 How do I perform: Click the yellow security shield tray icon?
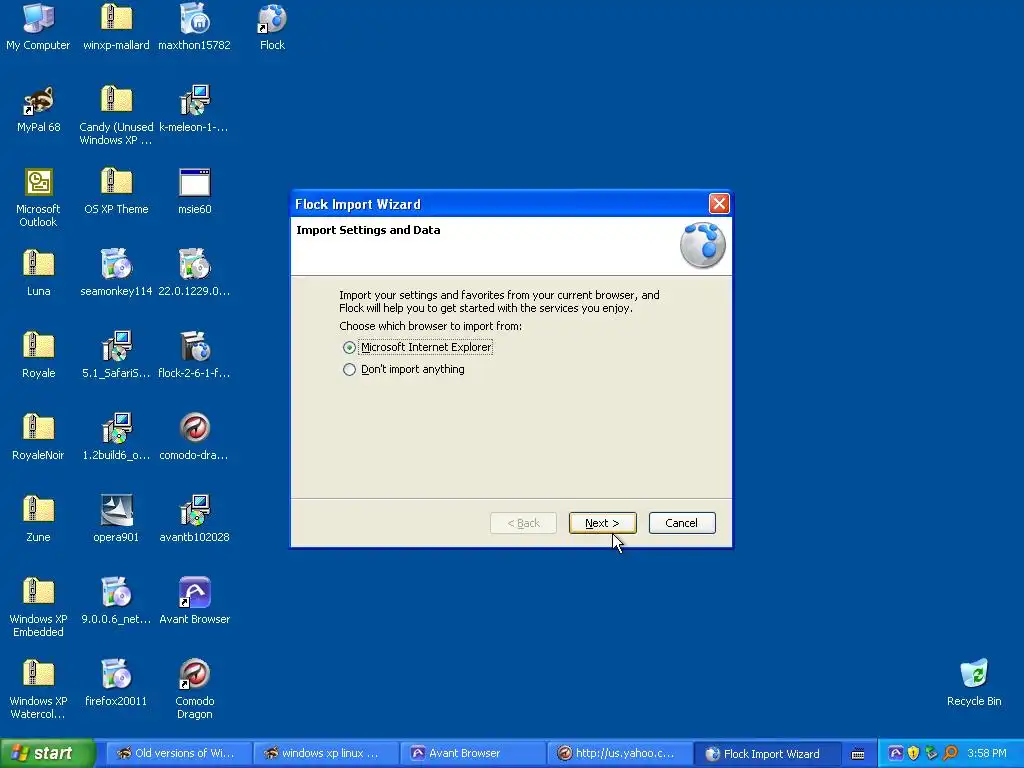click(x=914, y=753)
